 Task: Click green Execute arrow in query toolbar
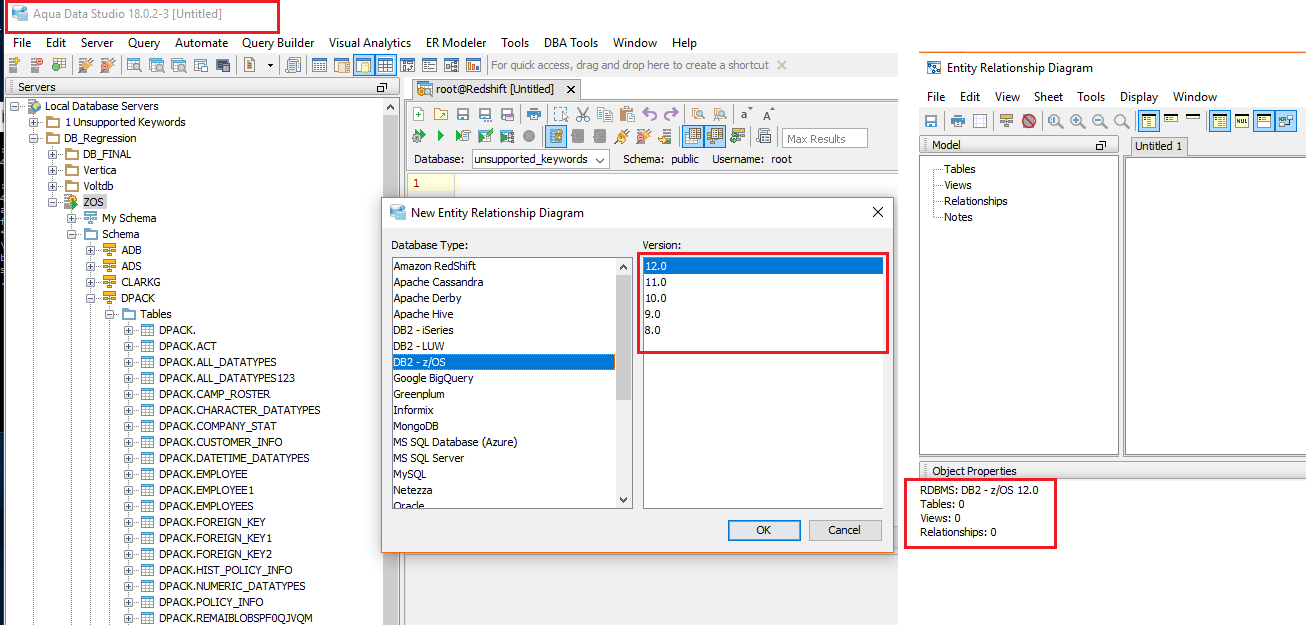[x=440, y=136]
